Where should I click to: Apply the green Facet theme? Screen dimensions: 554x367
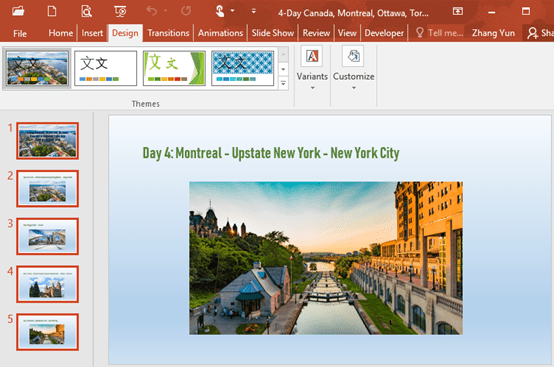coord(174,68)
